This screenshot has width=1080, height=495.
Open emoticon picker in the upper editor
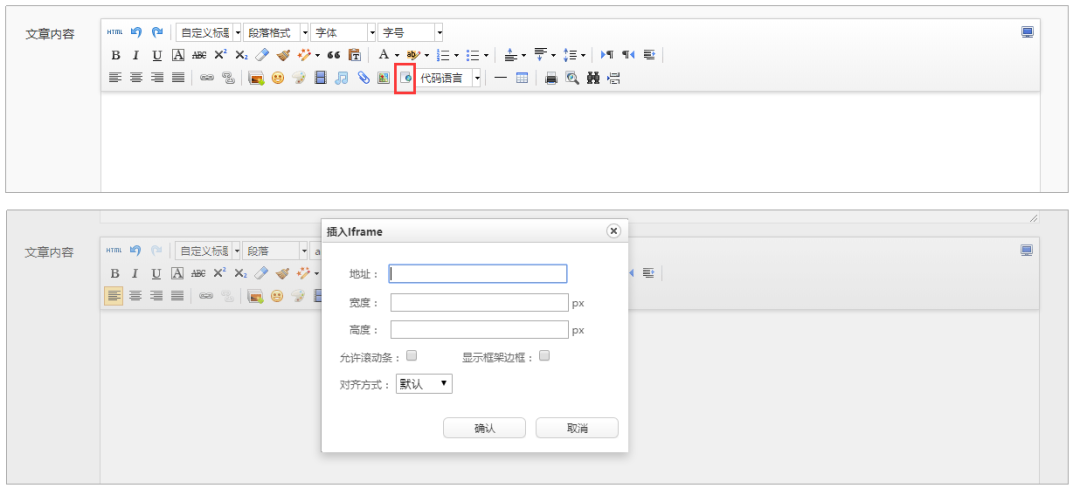tap(278, 78)
